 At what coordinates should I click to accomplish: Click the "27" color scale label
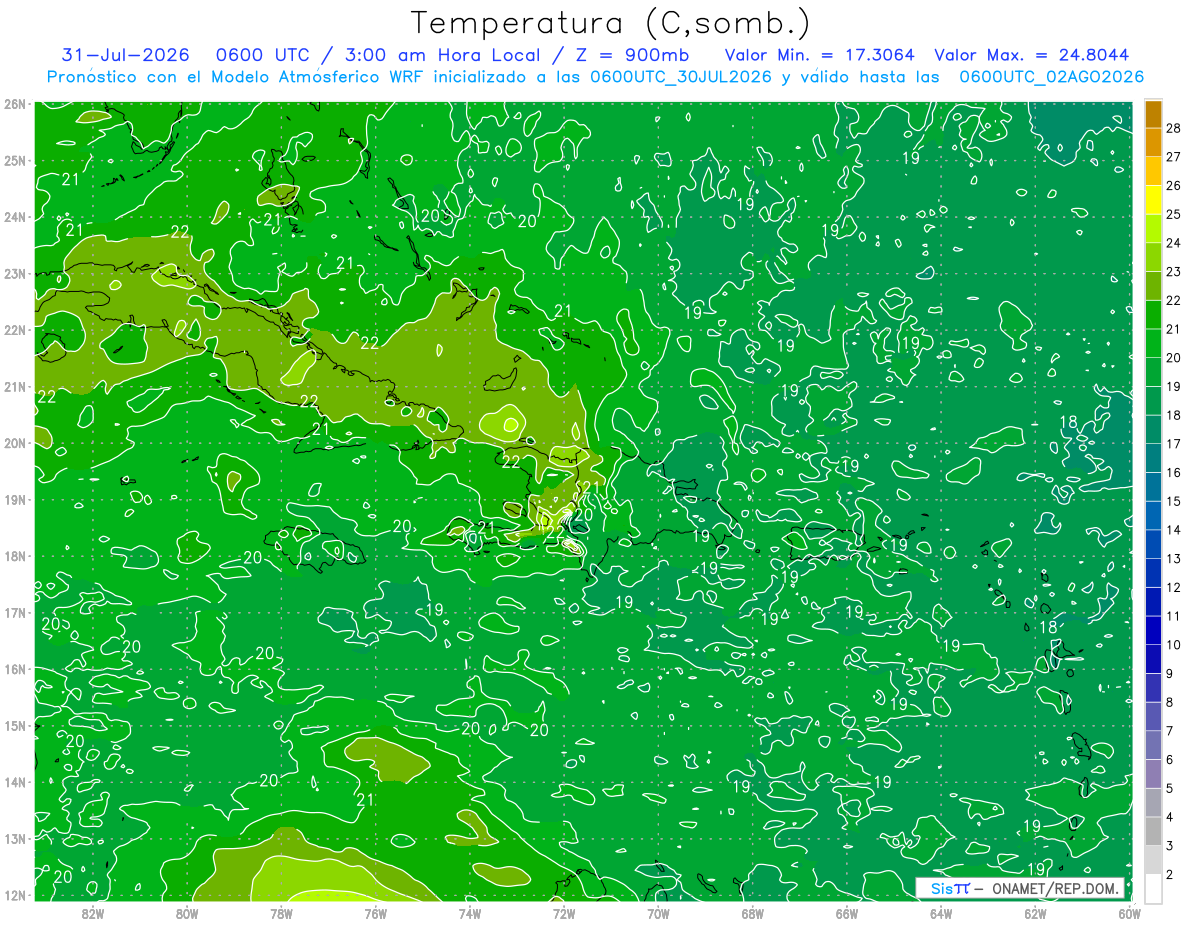[1174, 157]
